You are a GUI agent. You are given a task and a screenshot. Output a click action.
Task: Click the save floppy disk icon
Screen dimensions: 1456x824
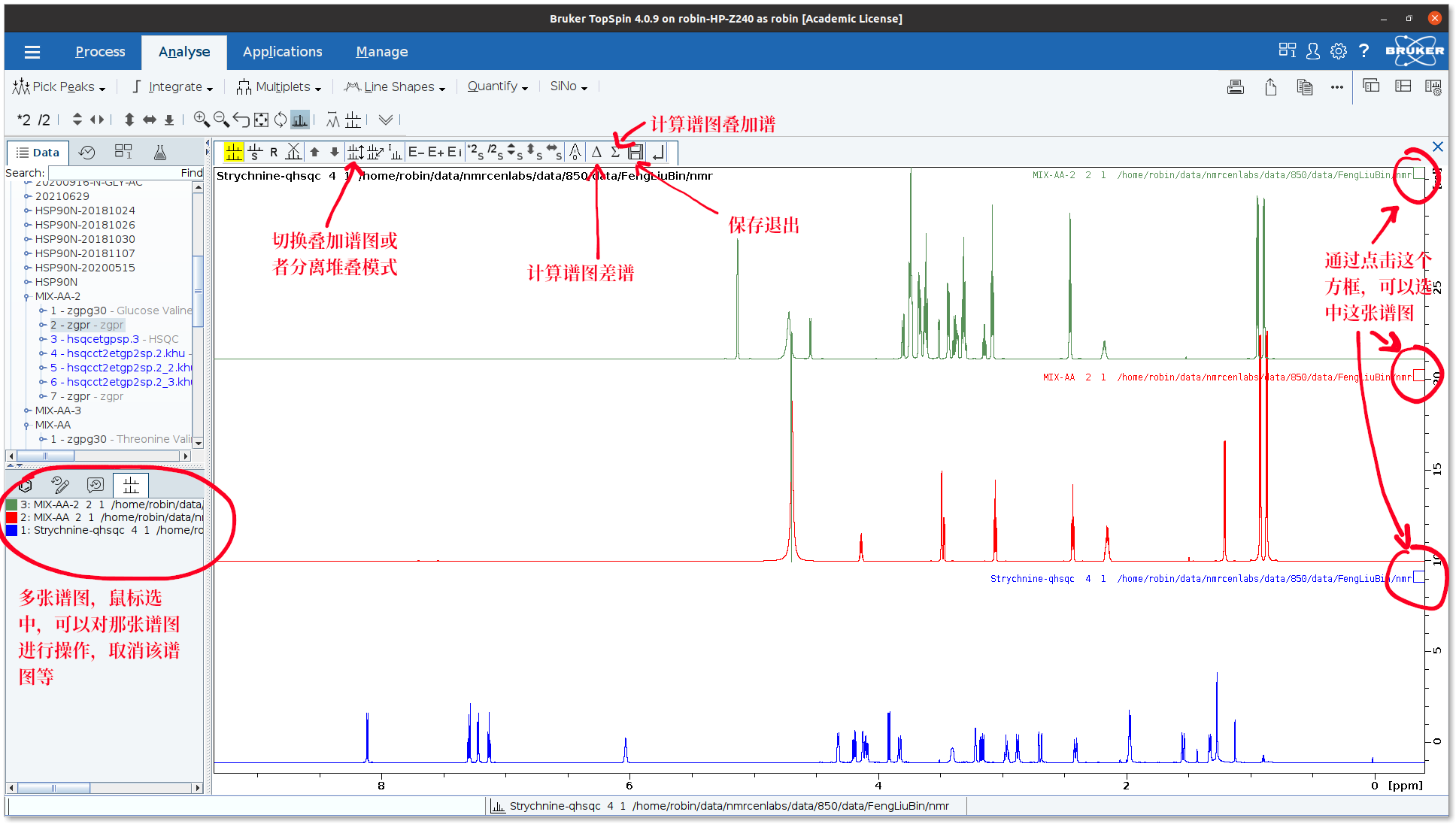coord(635,152)
